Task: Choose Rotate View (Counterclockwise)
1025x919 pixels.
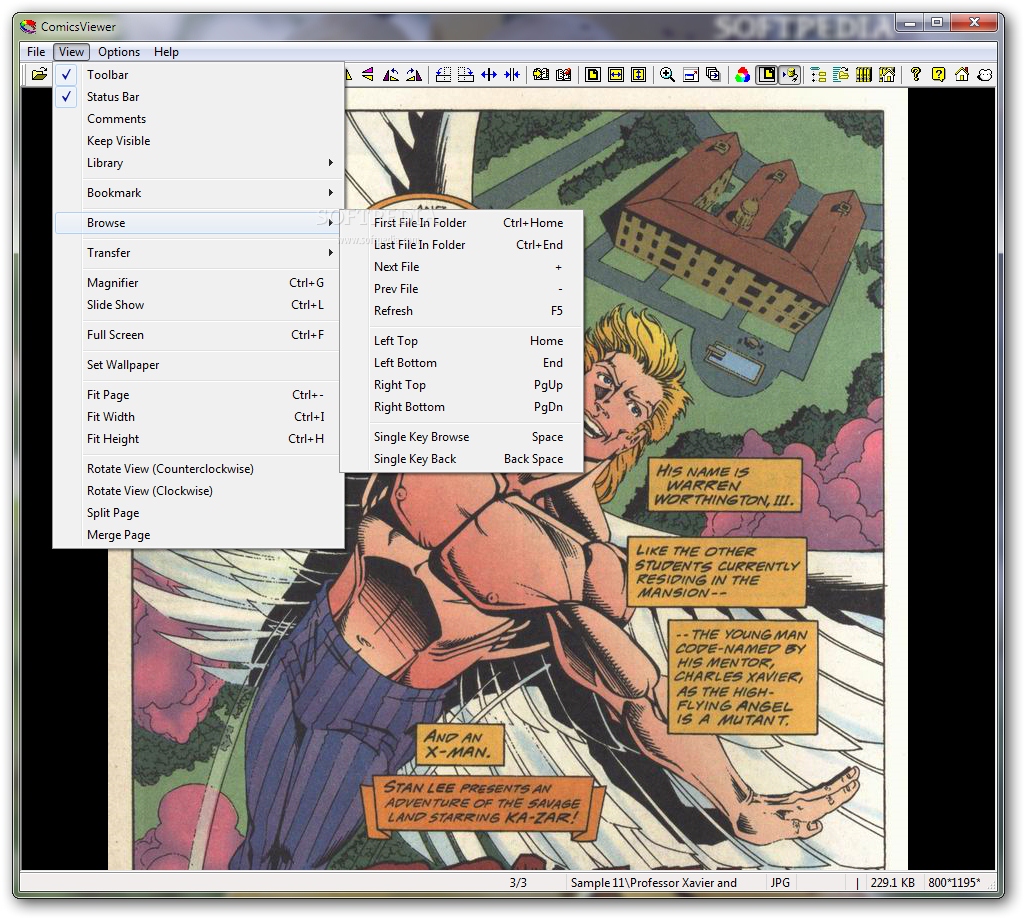Action: [x=199, y=469]
